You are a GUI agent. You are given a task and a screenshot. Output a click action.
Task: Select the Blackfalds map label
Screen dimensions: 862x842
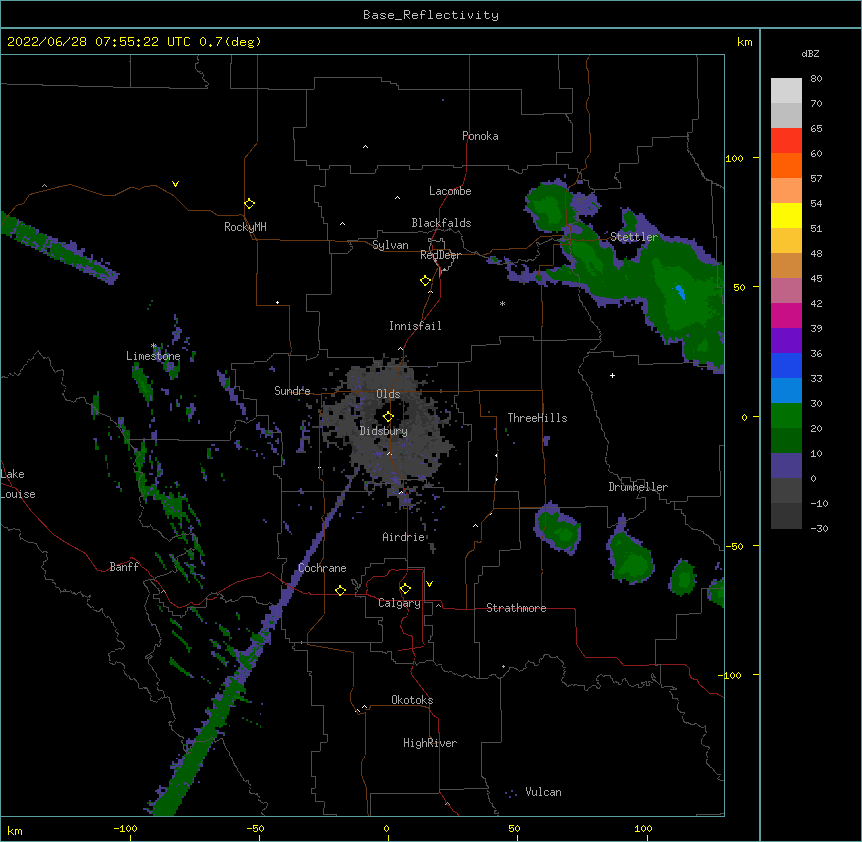tap(441, 223)
